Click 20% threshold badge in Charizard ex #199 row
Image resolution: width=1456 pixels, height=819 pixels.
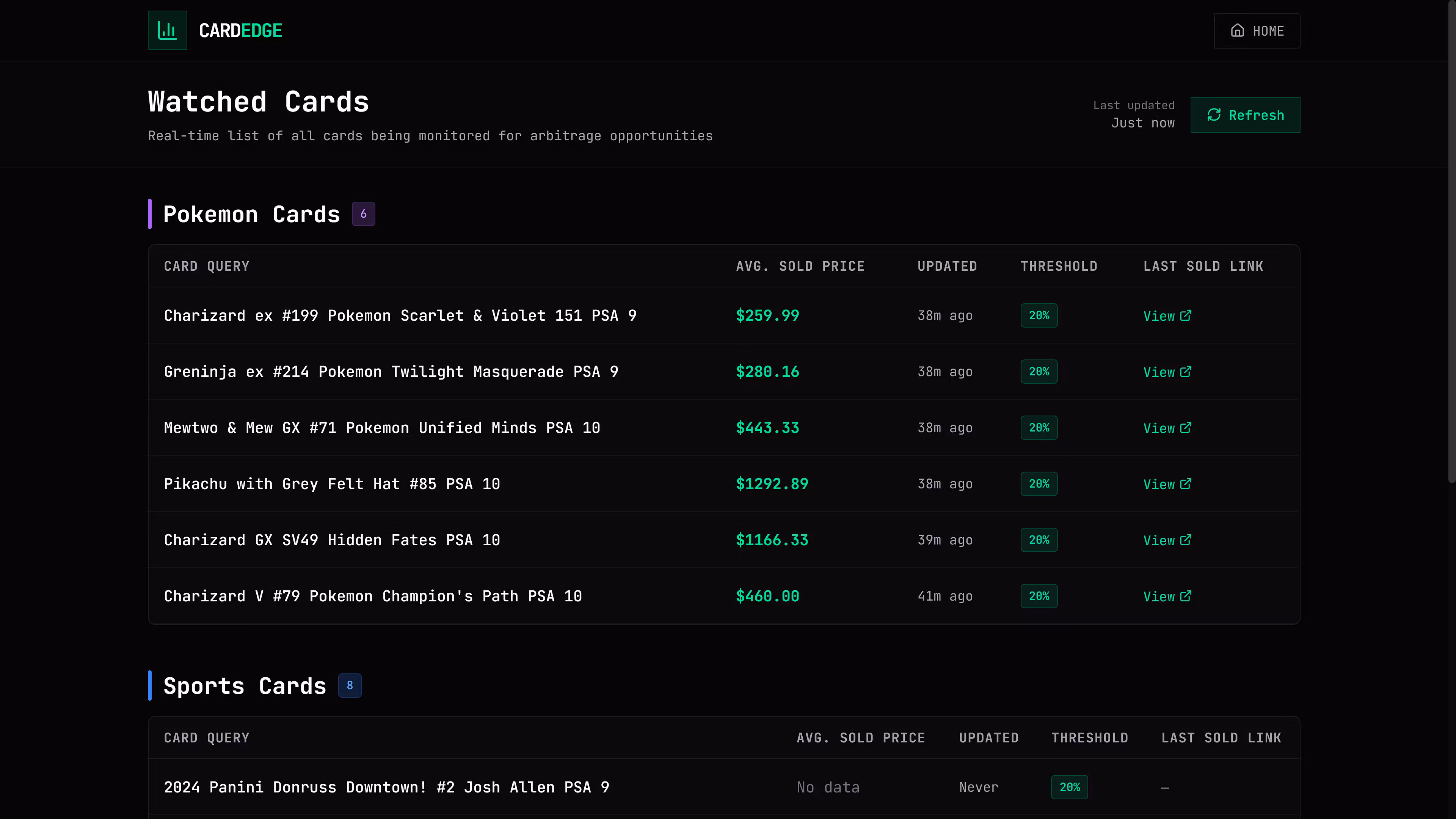click(1039, 315)
